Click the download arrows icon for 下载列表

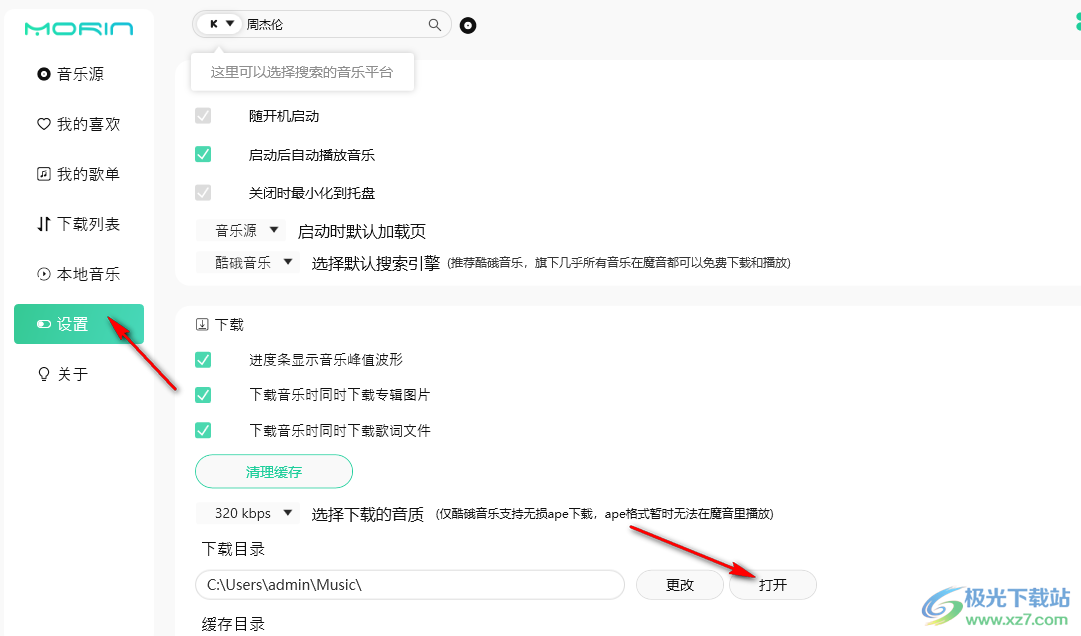[x=43, y=224]
